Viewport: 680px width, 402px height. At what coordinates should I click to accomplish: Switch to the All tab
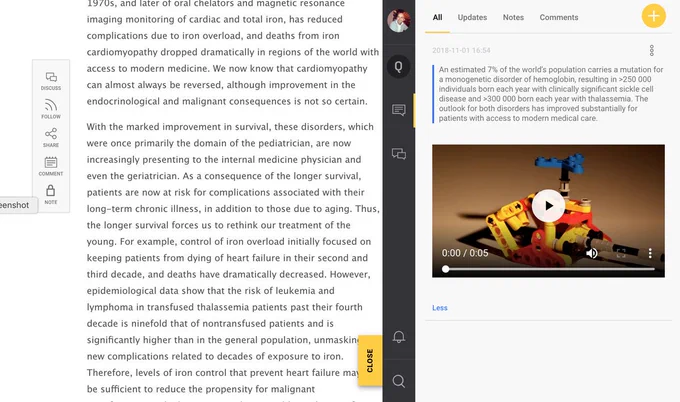(437, 17)
